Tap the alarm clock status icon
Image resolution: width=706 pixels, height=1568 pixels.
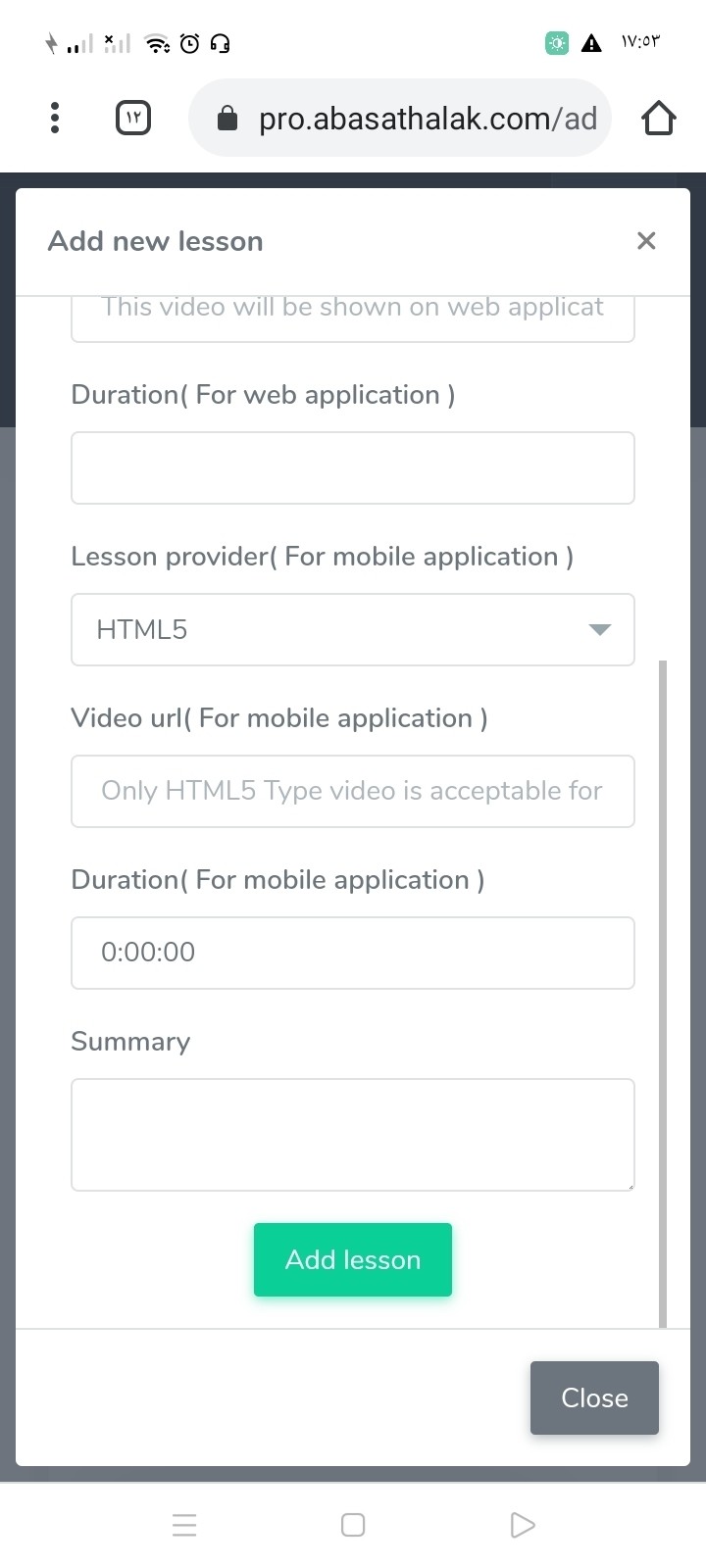point(190,43)
